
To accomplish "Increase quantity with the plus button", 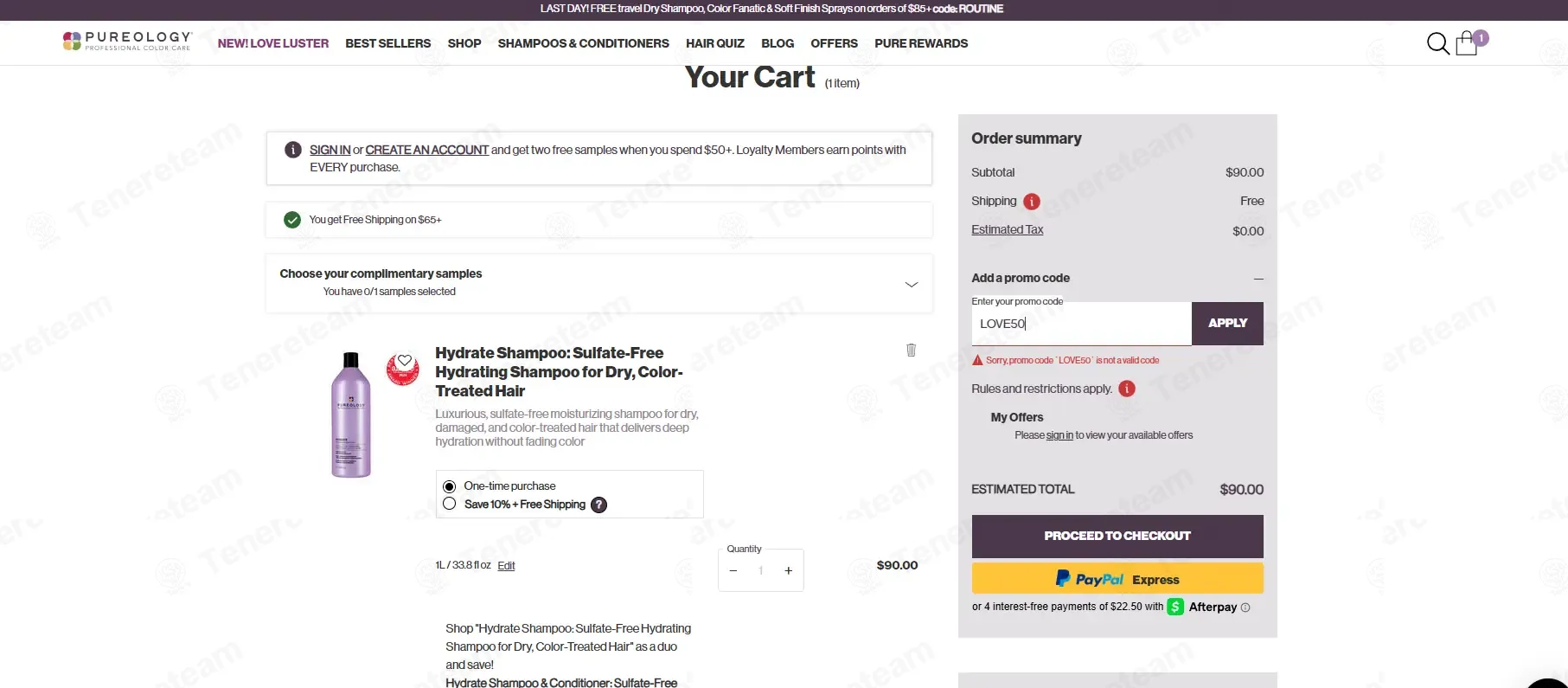I will pyautogui.click(x=789, y=571).
